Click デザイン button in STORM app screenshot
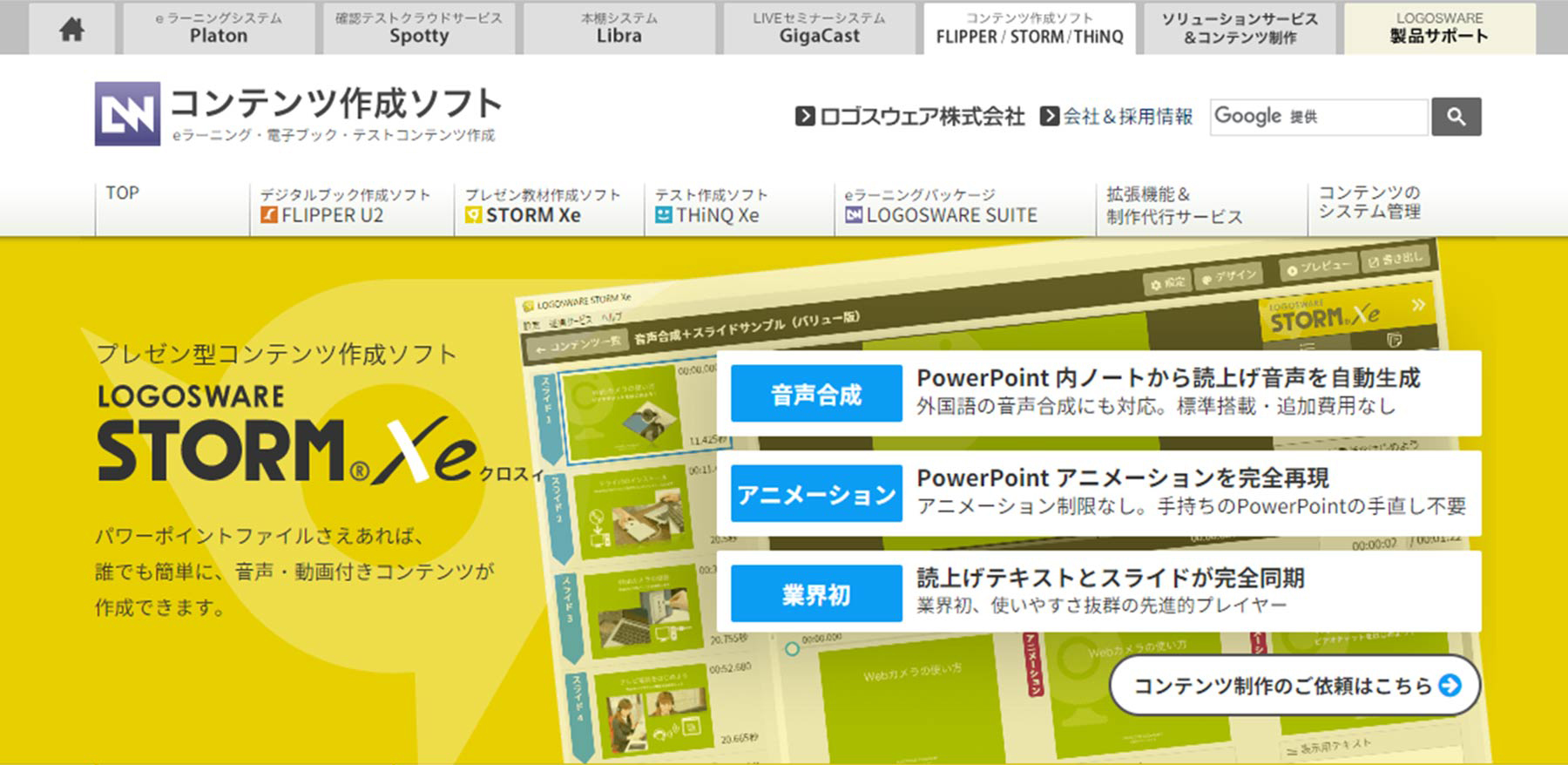 [x=1228, y=277]
